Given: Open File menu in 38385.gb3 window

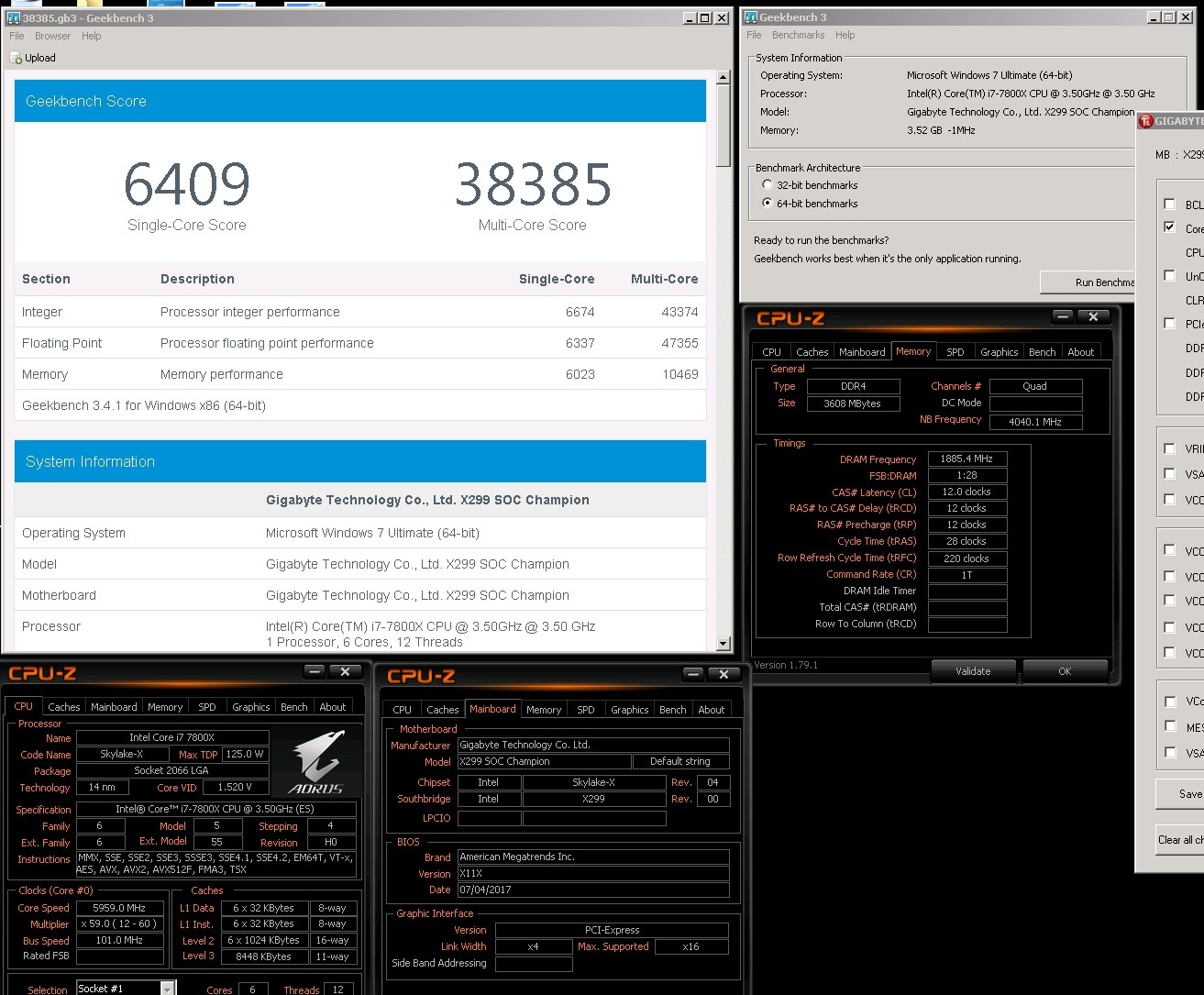Looking at the screenshot, I should point(17,36).
